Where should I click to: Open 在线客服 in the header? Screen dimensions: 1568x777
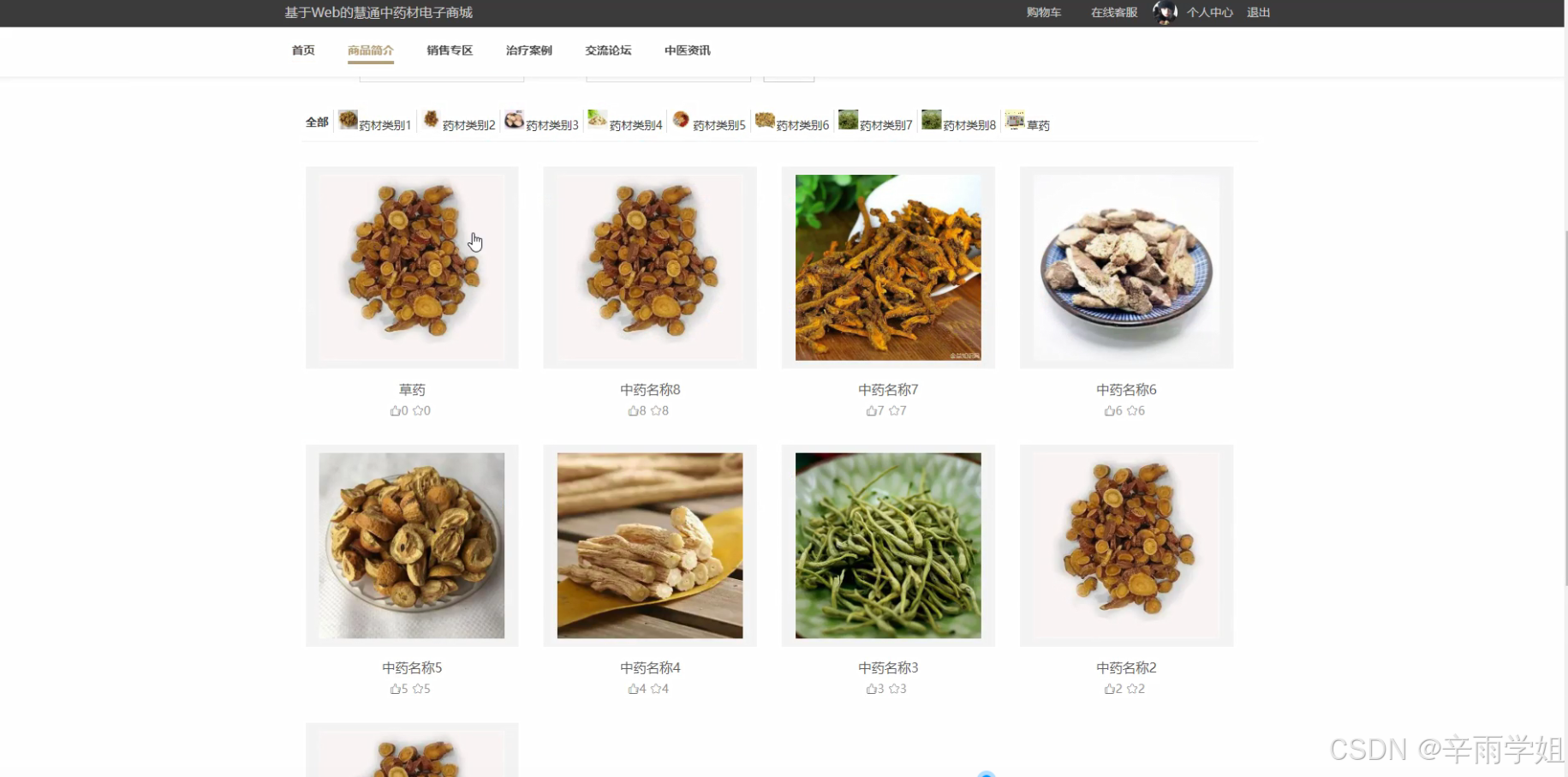point(1114,12)
